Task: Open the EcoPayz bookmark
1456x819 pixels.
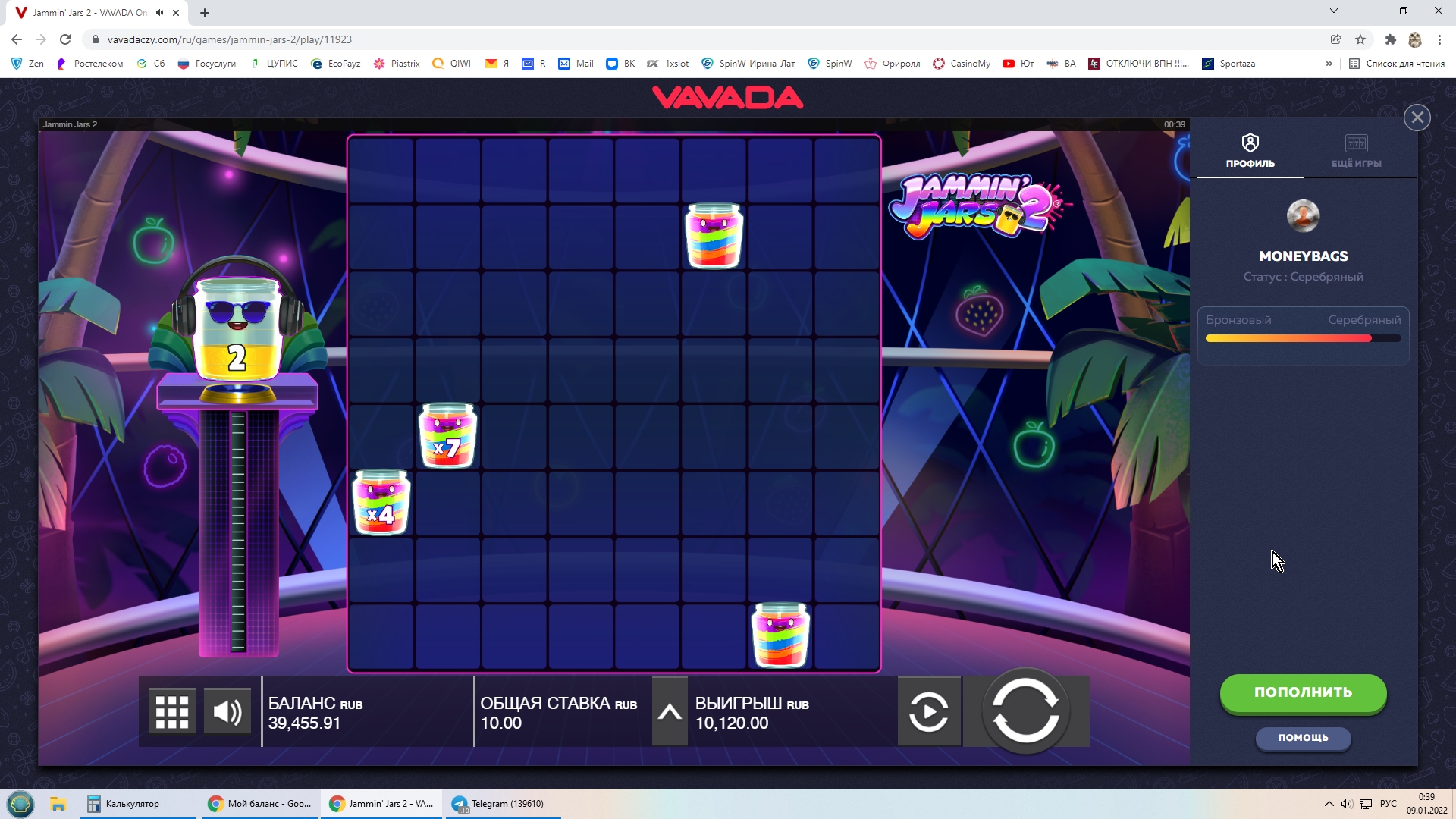Action: pyautogui.click(x=335, y=64)
